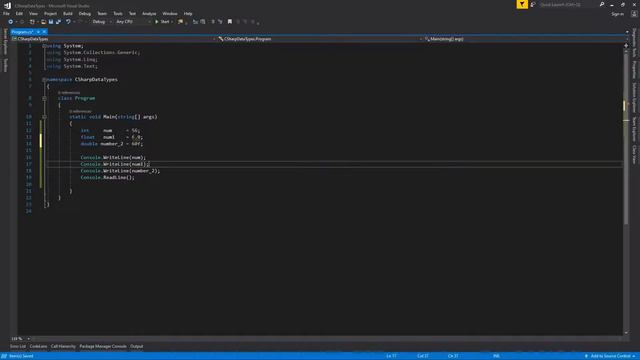
Task: Open the Error List tab
Action: coord(18,347)
